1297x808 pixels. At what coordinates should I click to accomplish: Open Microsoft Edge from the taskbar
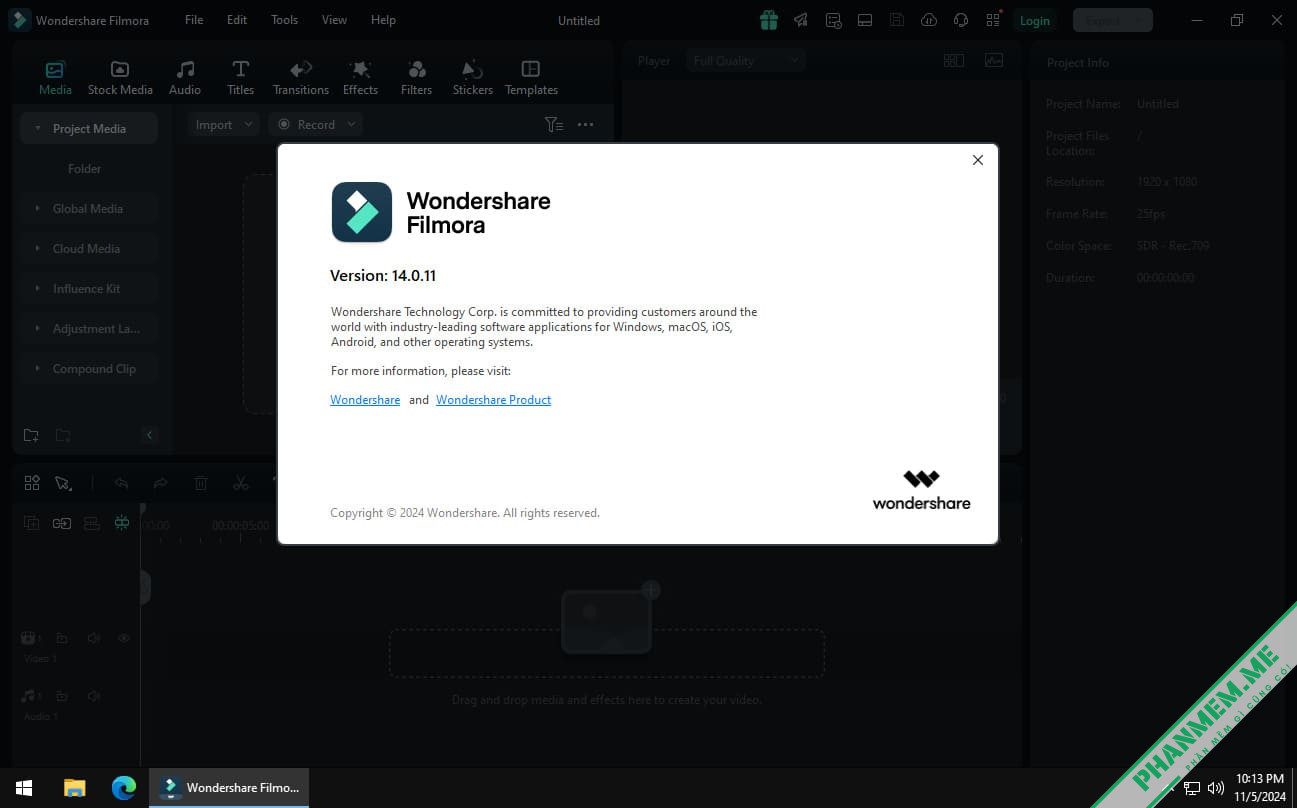click(x=124, y=788)
